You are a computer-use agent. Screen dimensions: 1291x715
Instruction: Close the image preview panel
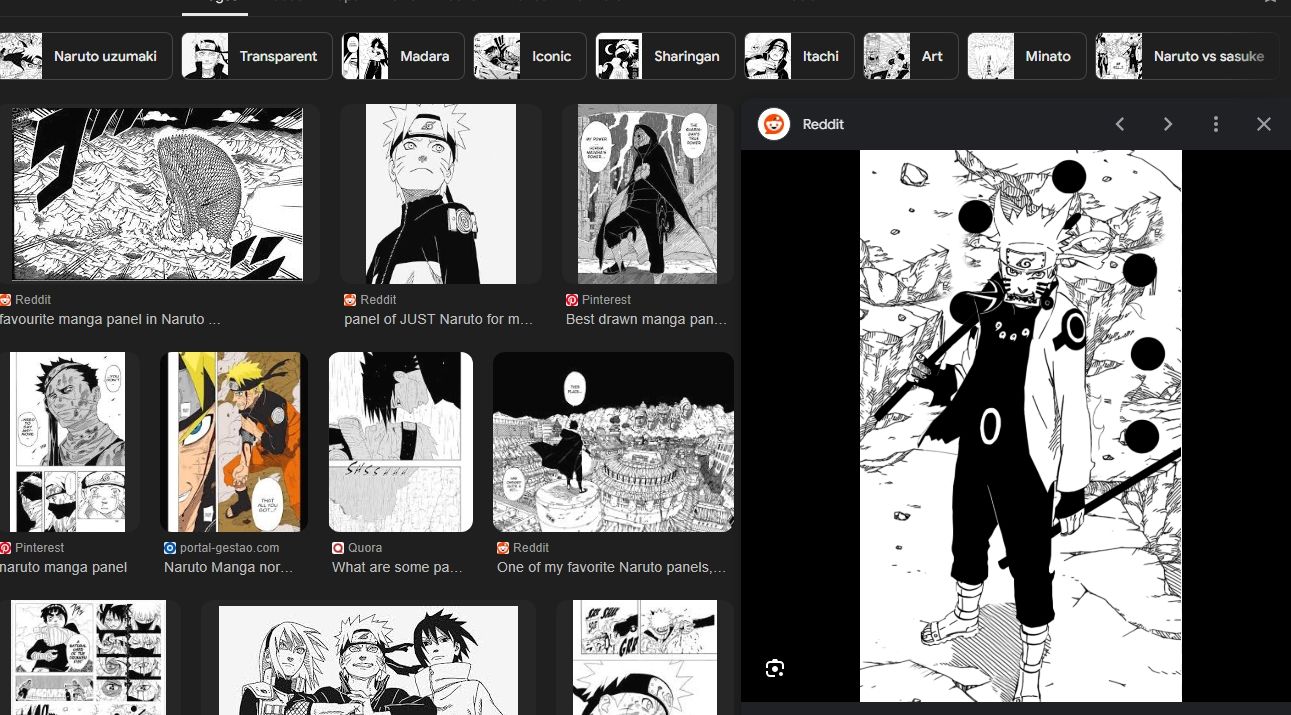point(1264,124)
